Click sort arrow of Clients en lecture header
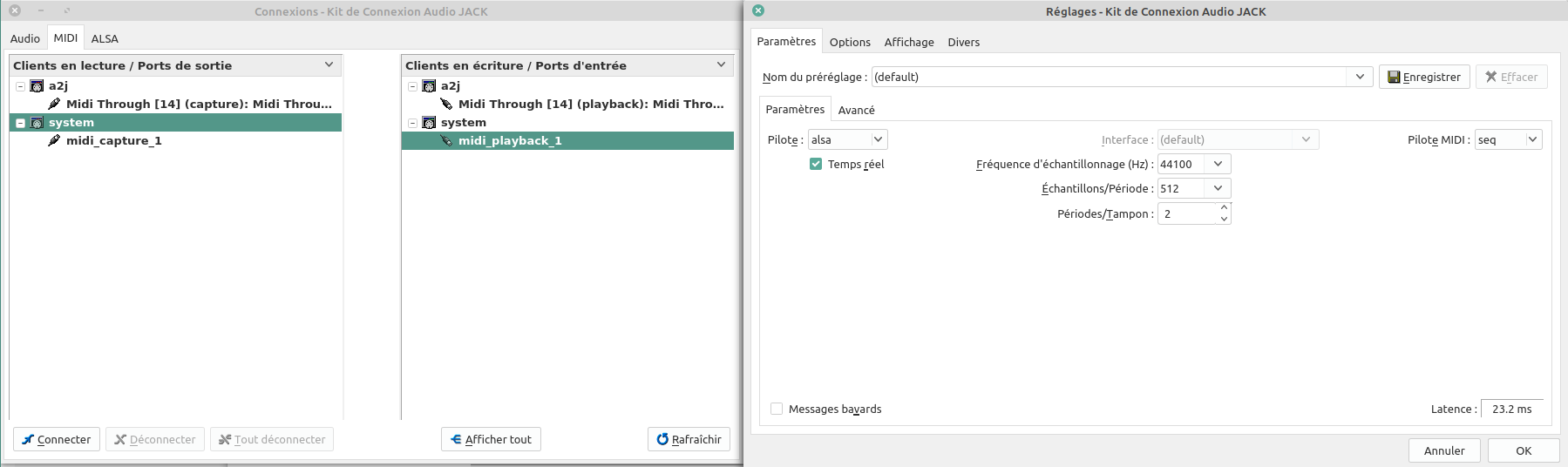The height and width of the screenshot is (467, 1568). pos(329,64)
